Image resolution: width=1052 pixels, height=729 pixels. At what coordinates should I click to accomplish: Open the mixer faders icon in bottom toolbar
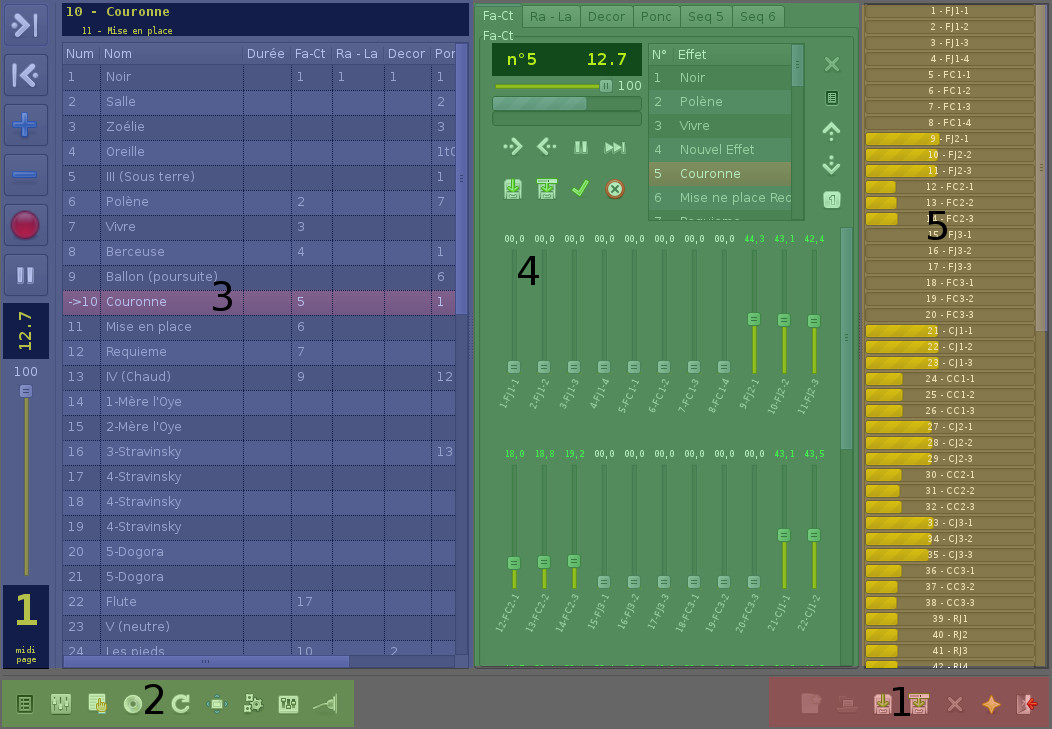click(x=61, y=704)
